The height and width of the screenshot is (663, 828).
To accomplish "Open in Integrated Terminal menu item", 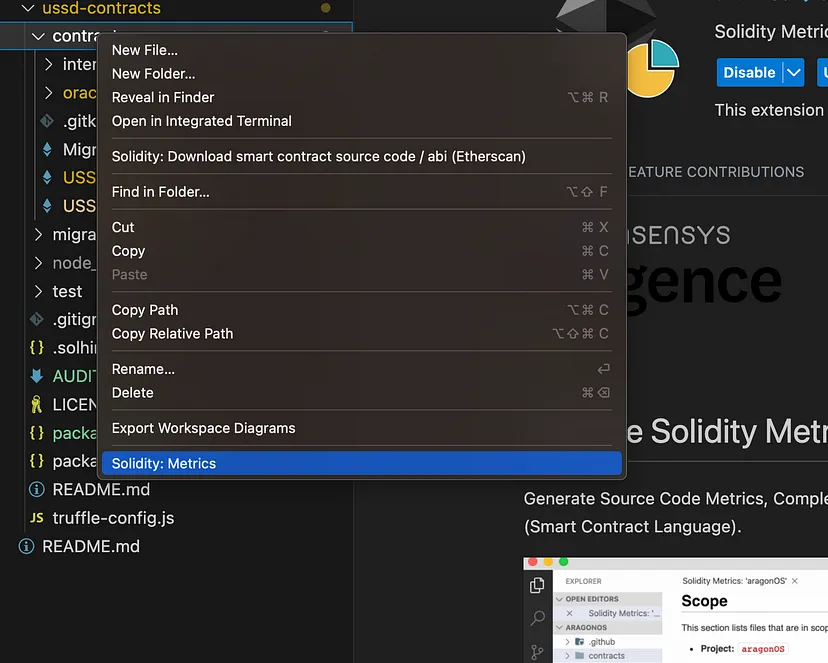I will click(362, 121).
